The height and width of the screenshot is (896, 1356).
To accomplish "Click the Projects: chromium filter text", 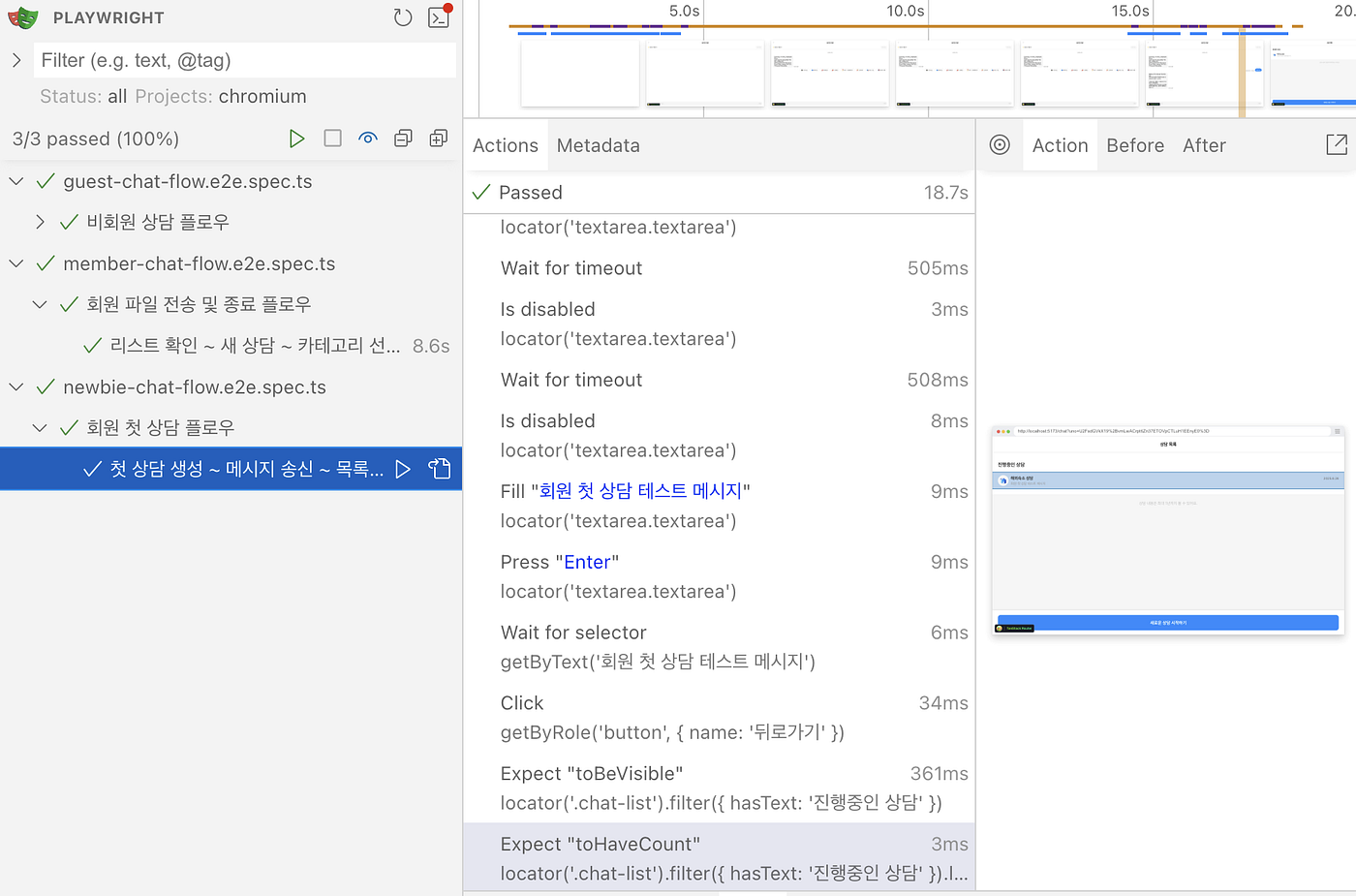I will pos(221,96).
